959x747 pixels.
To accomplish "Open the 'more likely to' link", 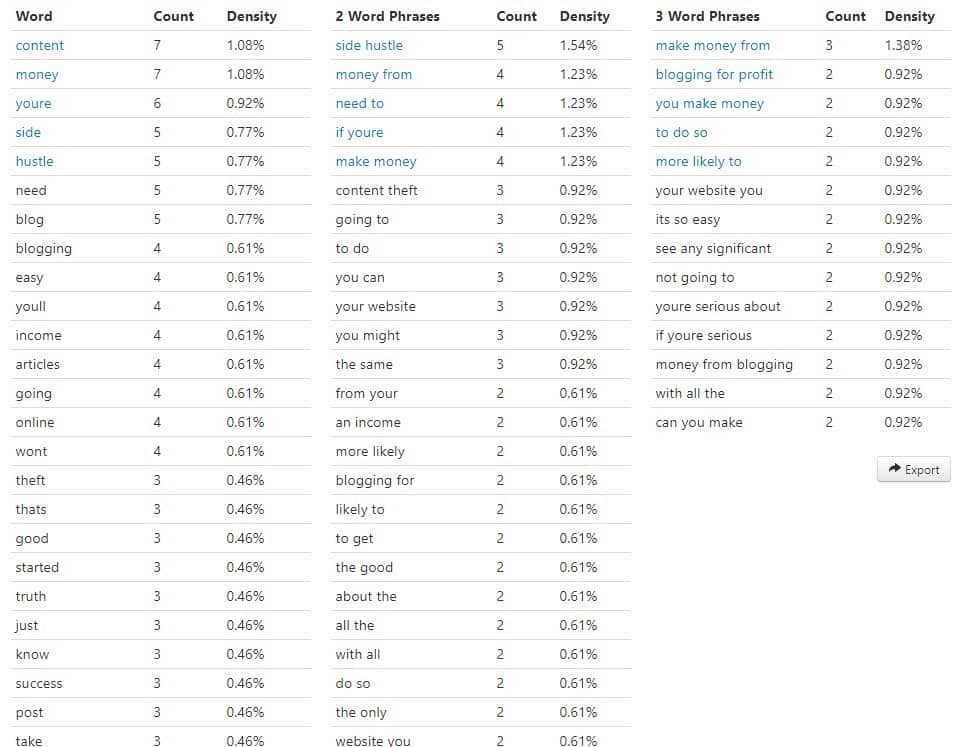I will pyautogui.click(x=698, y=161).
